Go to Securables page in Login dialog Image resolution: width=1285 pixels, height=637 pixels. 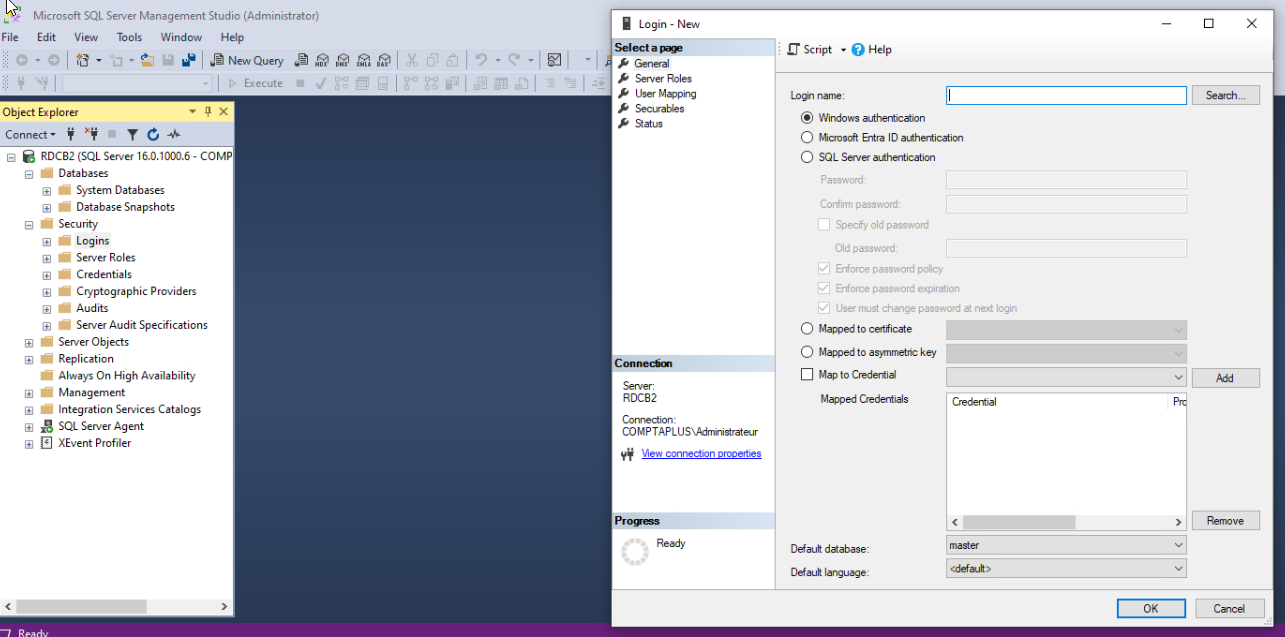659,108
